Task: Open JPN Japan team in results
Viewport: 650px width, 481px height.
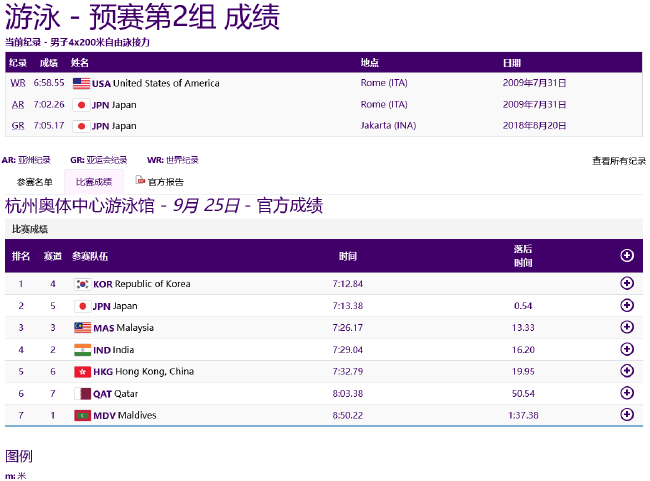Action: (x=115, y=306)
